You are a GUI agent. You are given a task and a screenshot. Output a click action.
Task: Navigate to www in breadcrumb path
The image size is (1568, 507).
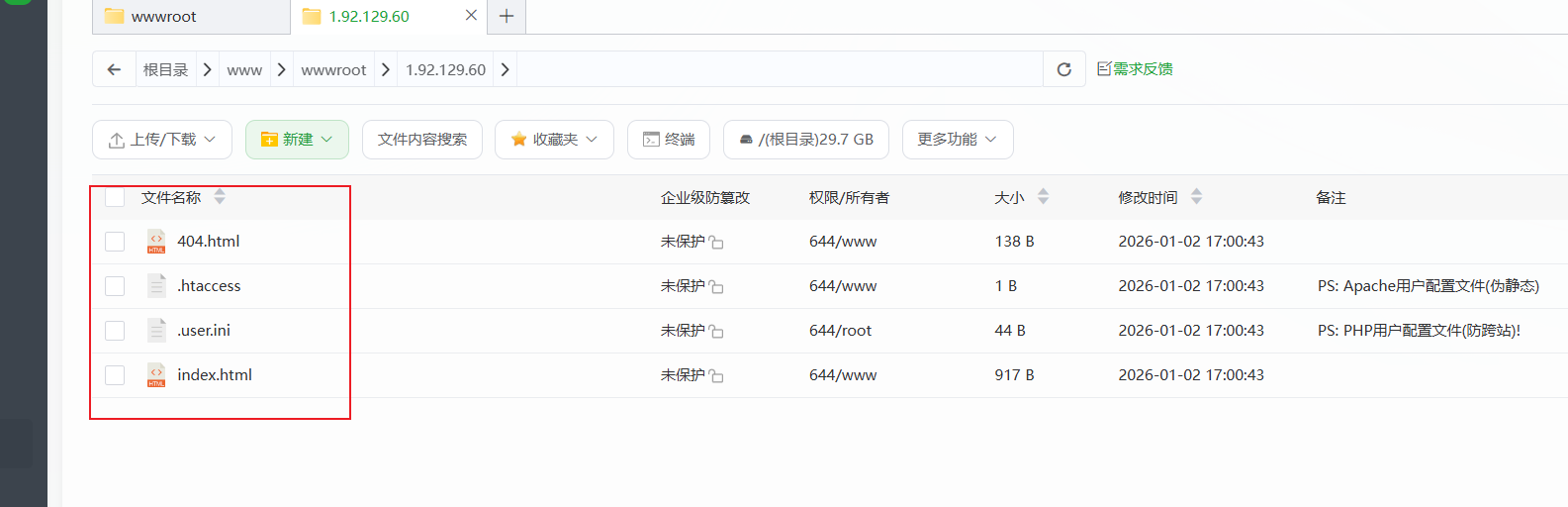[244, 69]
